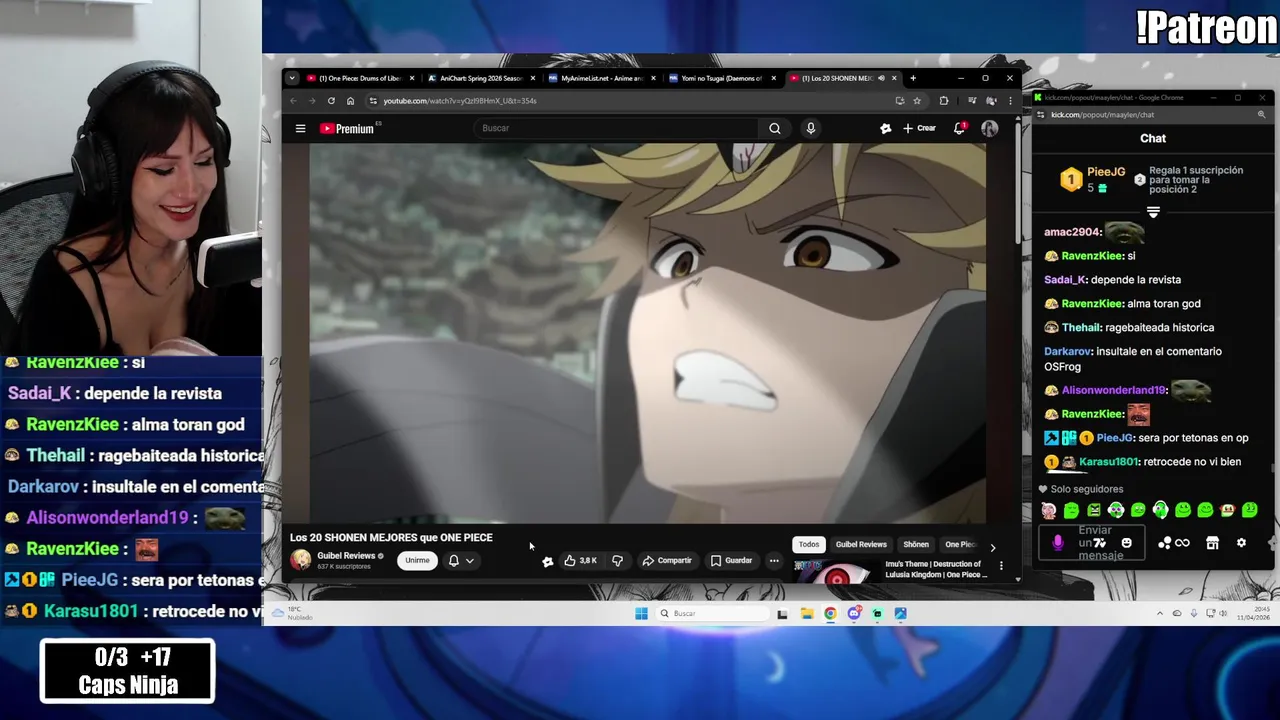Open Chrome from the taskbar

pos(830,614)
